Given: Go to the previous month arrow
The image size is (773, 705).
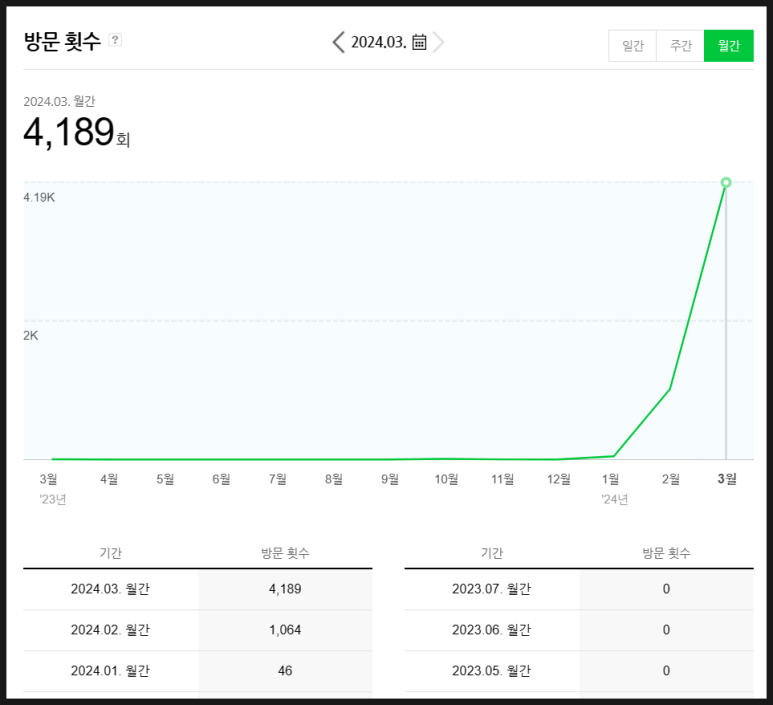Looking at the screenshot, I should (339, 42).
